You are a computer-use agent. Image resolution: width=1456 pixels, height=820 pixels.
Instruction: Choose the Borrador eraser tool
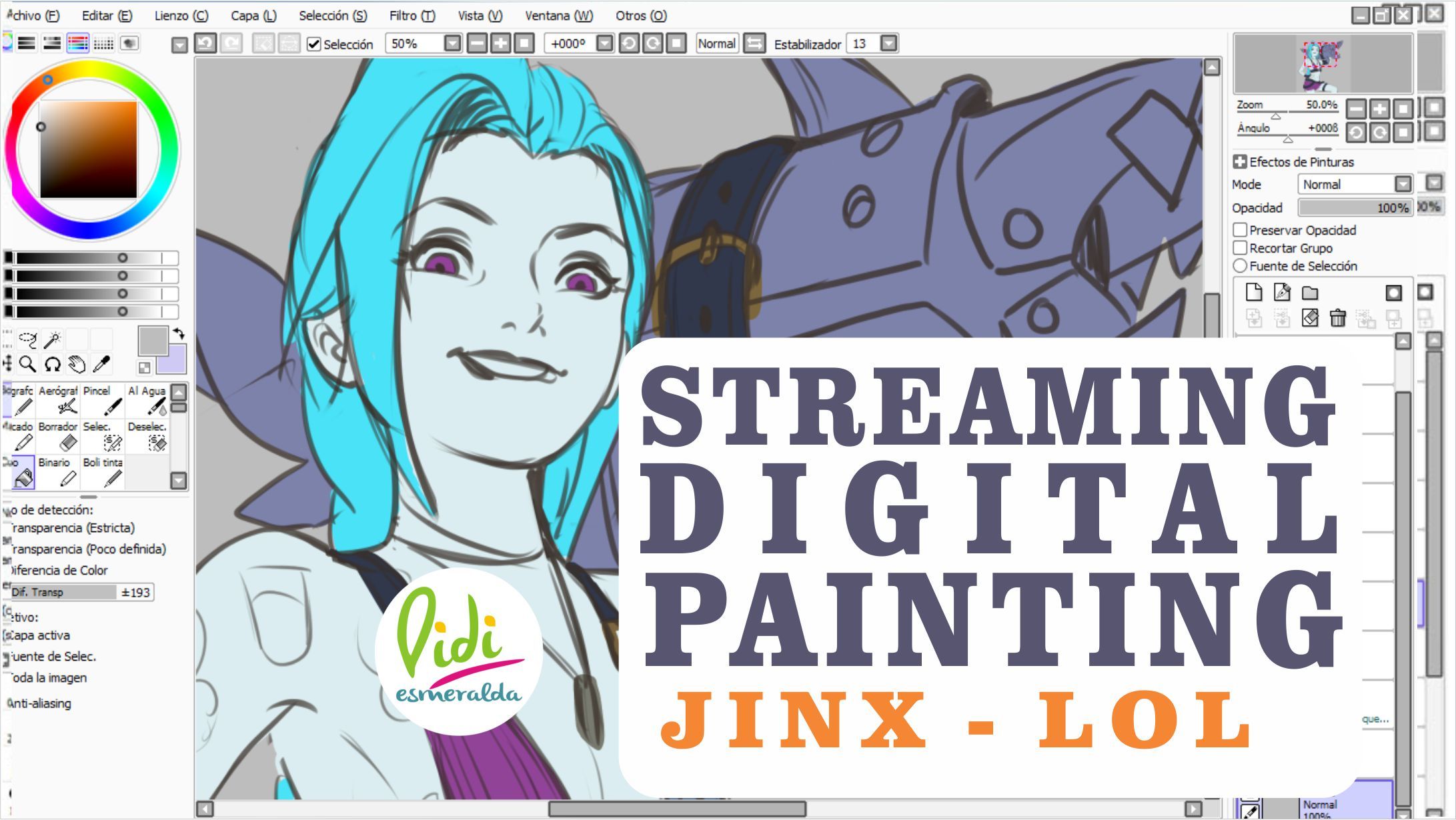coord(59,435)
